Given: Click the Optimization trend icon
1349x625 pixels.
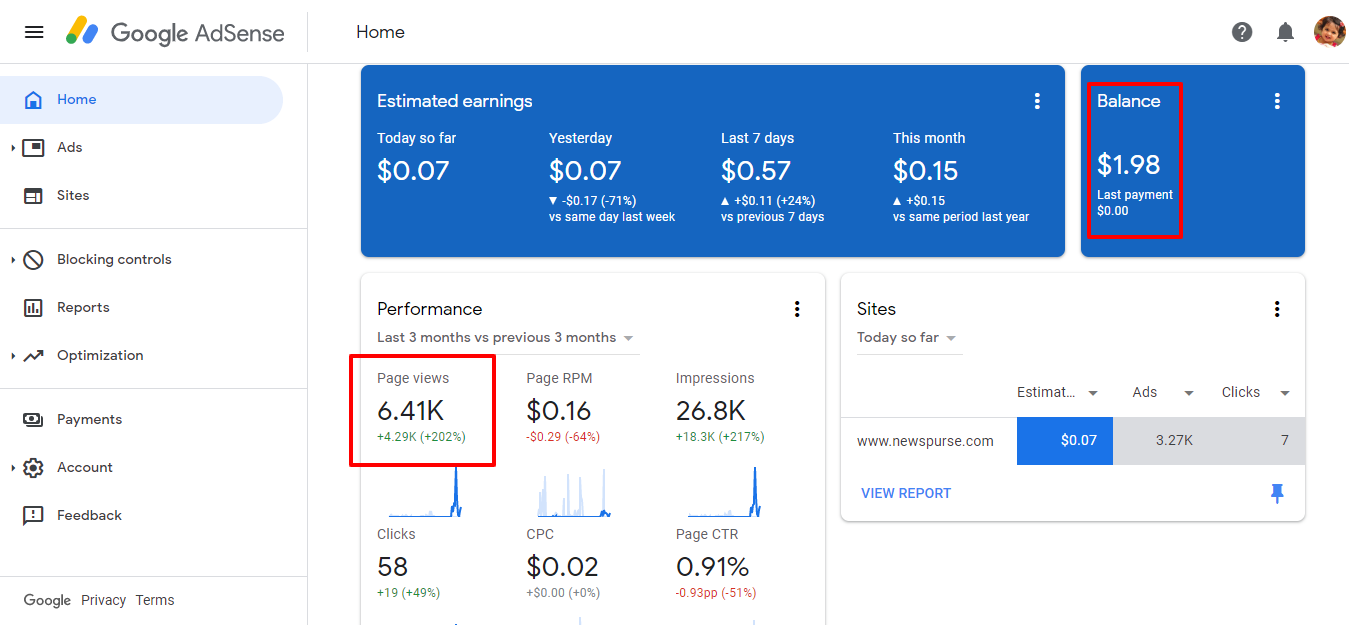Looking at the screenshot, I should [33, 356].
